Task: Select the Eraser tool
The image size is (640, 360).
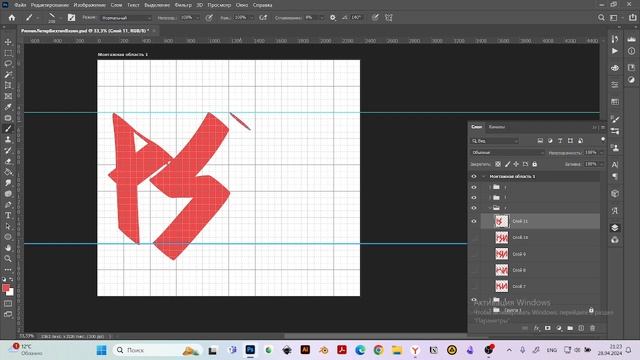Action: pyautogui.click(x=8, y=161)
